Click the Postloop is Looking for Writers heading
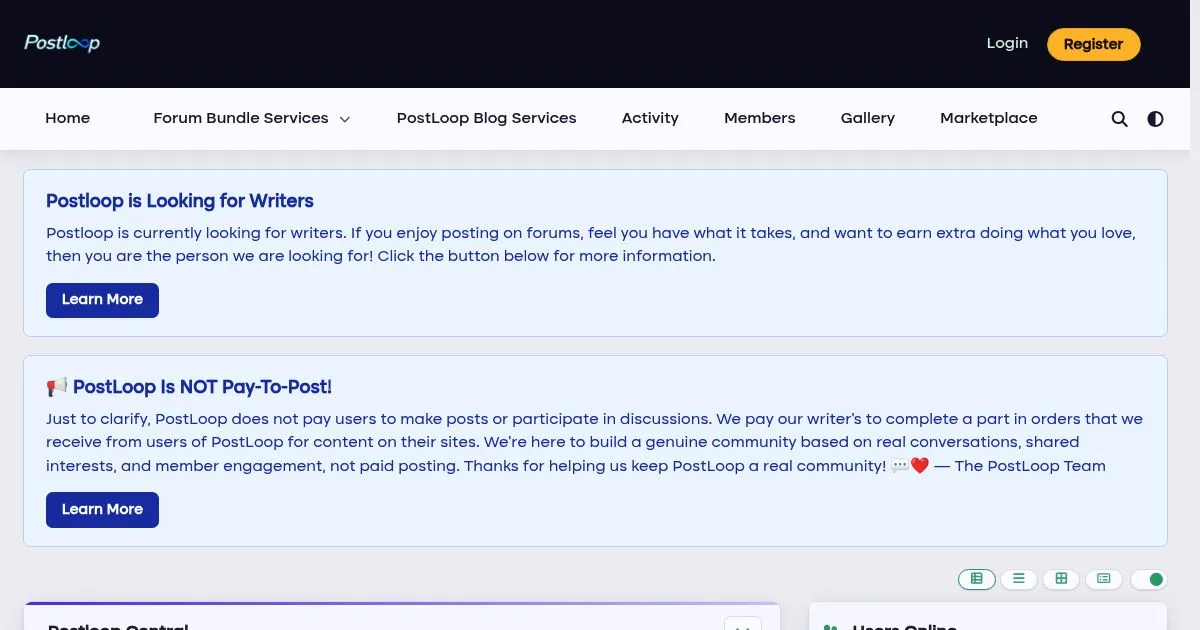The width and height of the screenshot is (1200, 630). [x=180, y=201]
